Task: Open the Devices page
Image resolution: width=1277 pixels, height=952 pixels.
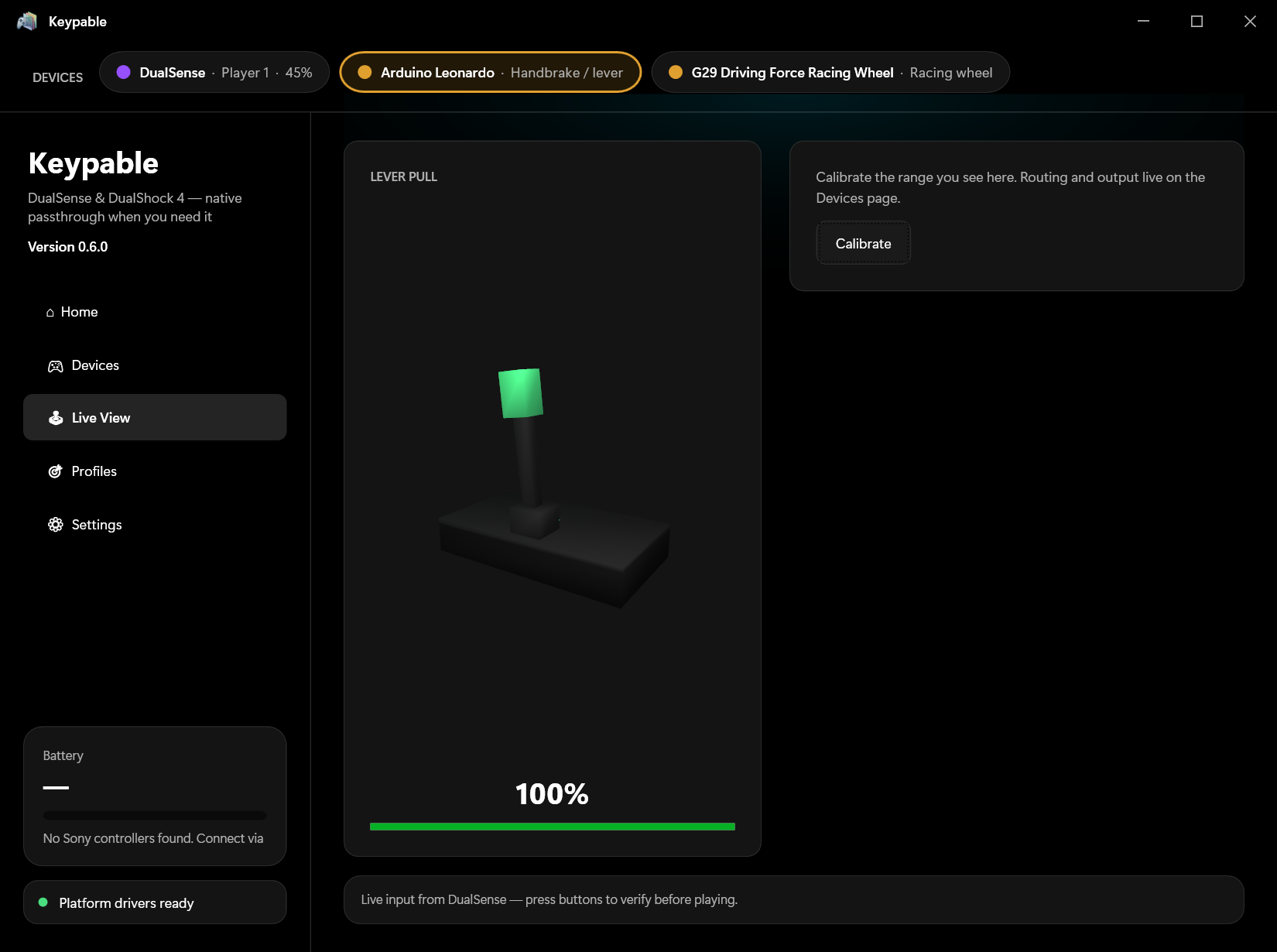Action: tap(155, 365)
